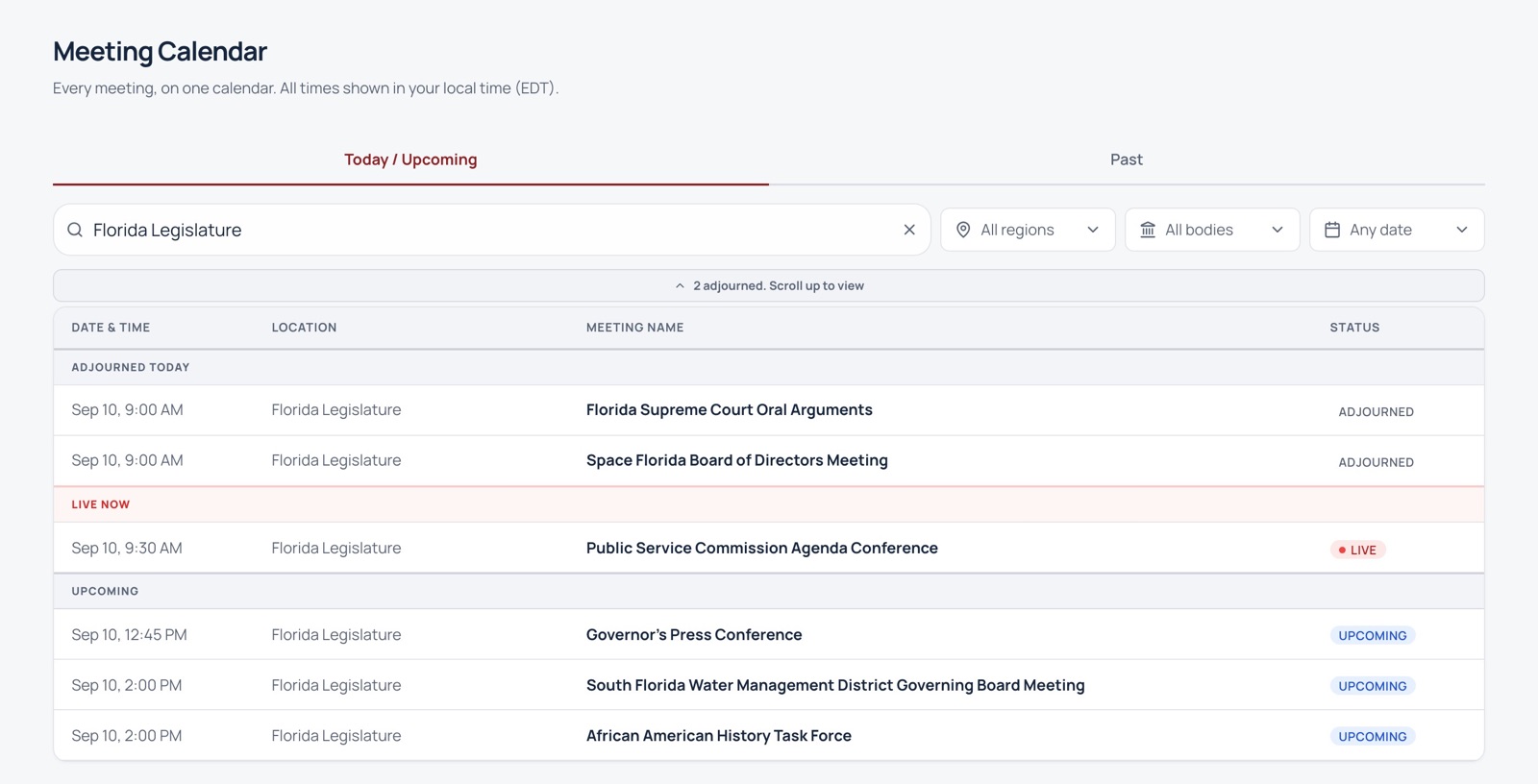
Task: Click the search magnifier icon
Action: click(x=75, y=230)
